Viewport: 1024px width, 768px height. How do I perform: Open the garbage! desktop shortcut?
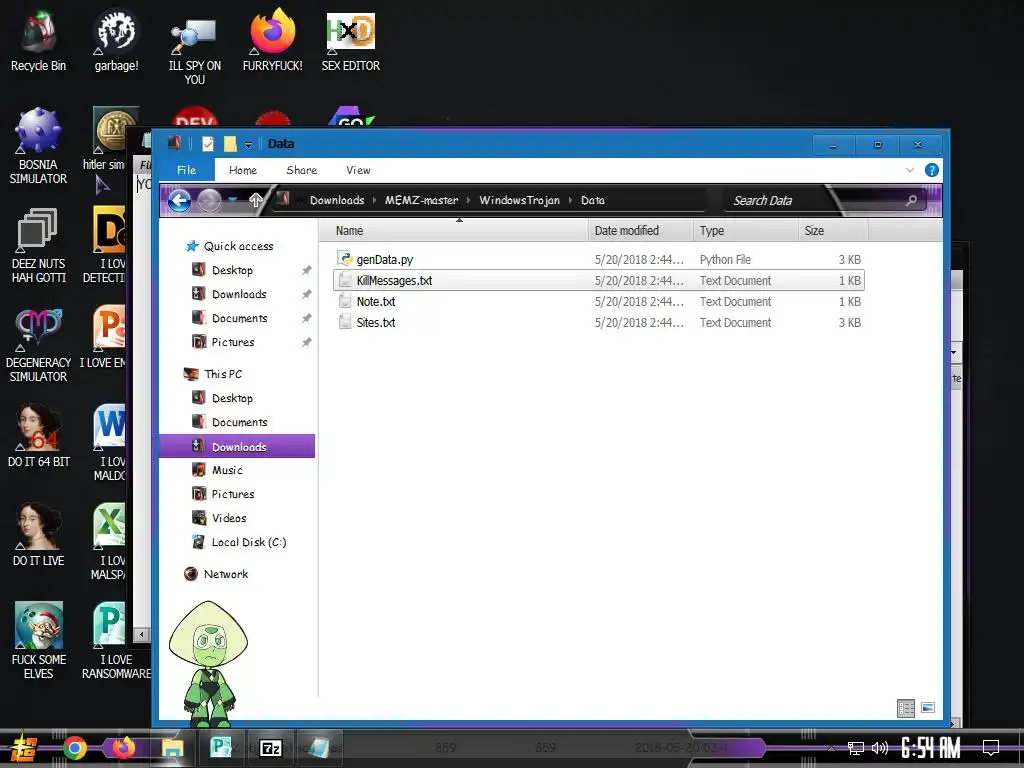(116, 40)
